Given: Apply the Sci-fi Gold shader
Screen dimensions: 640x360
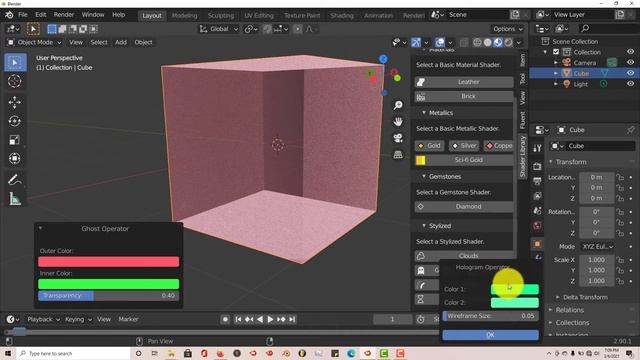Looking at the screenshot, I should coord(464,160).
